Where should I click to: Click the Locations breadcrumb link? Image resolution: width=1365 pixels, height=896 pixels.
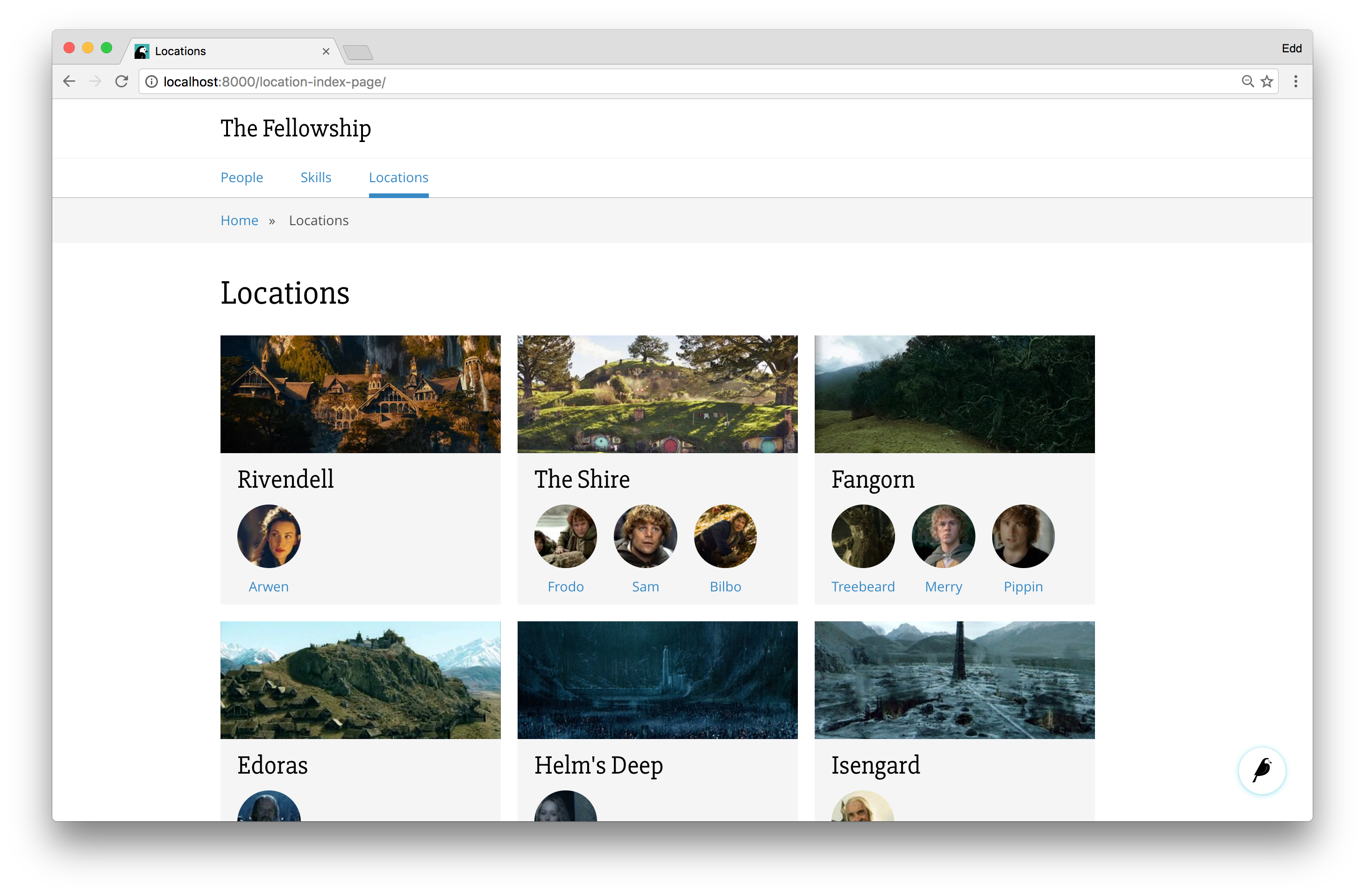(x=319, y=221)
